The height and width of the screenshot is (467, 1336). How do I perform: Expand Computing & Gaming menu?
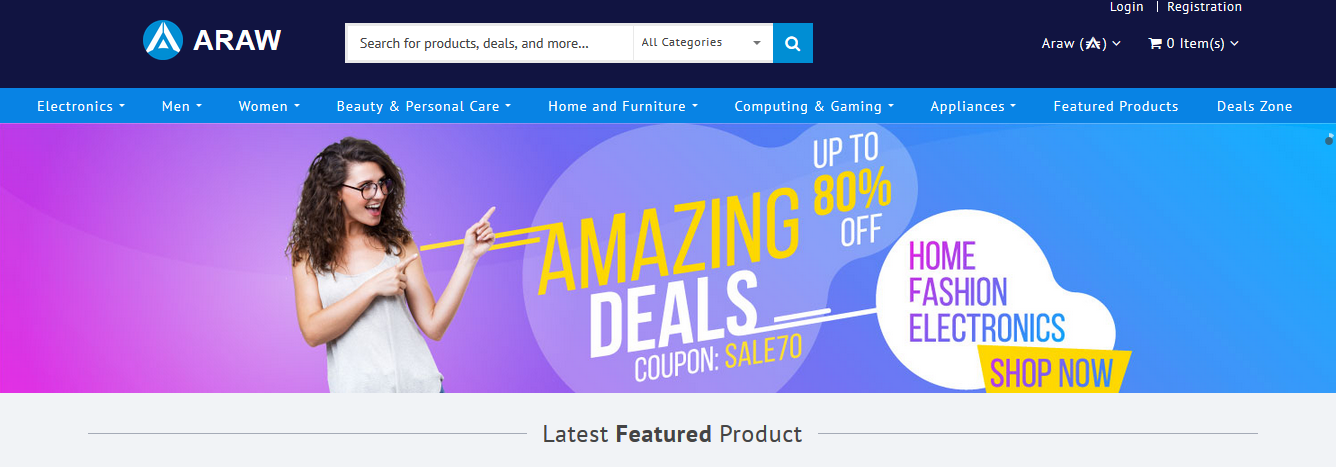[x=814, y=106]
